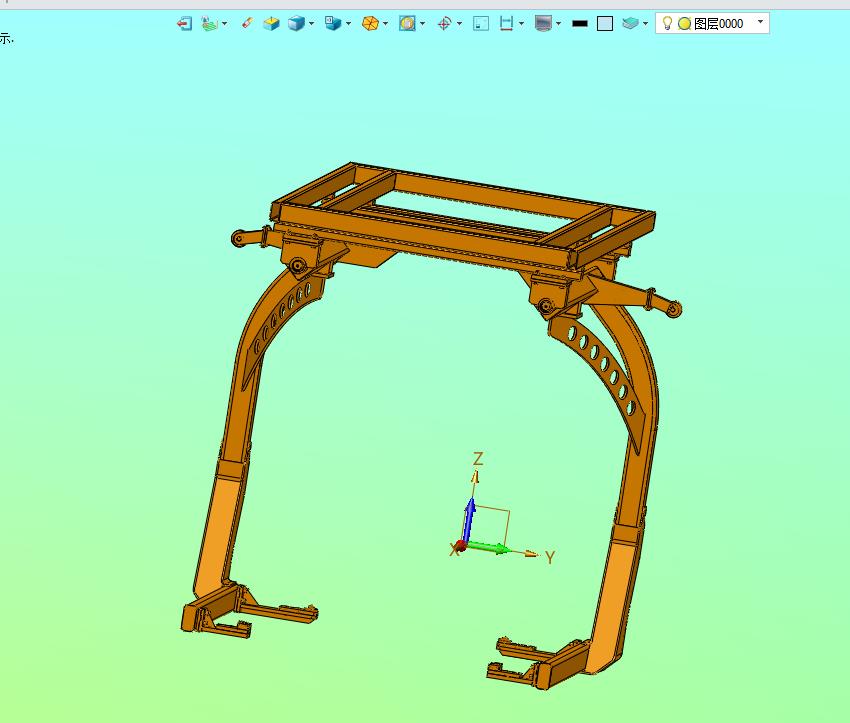The width and height of the screenshot is (850, 723).
Task: Click the red X axis origin point
Action: [460, 546]
